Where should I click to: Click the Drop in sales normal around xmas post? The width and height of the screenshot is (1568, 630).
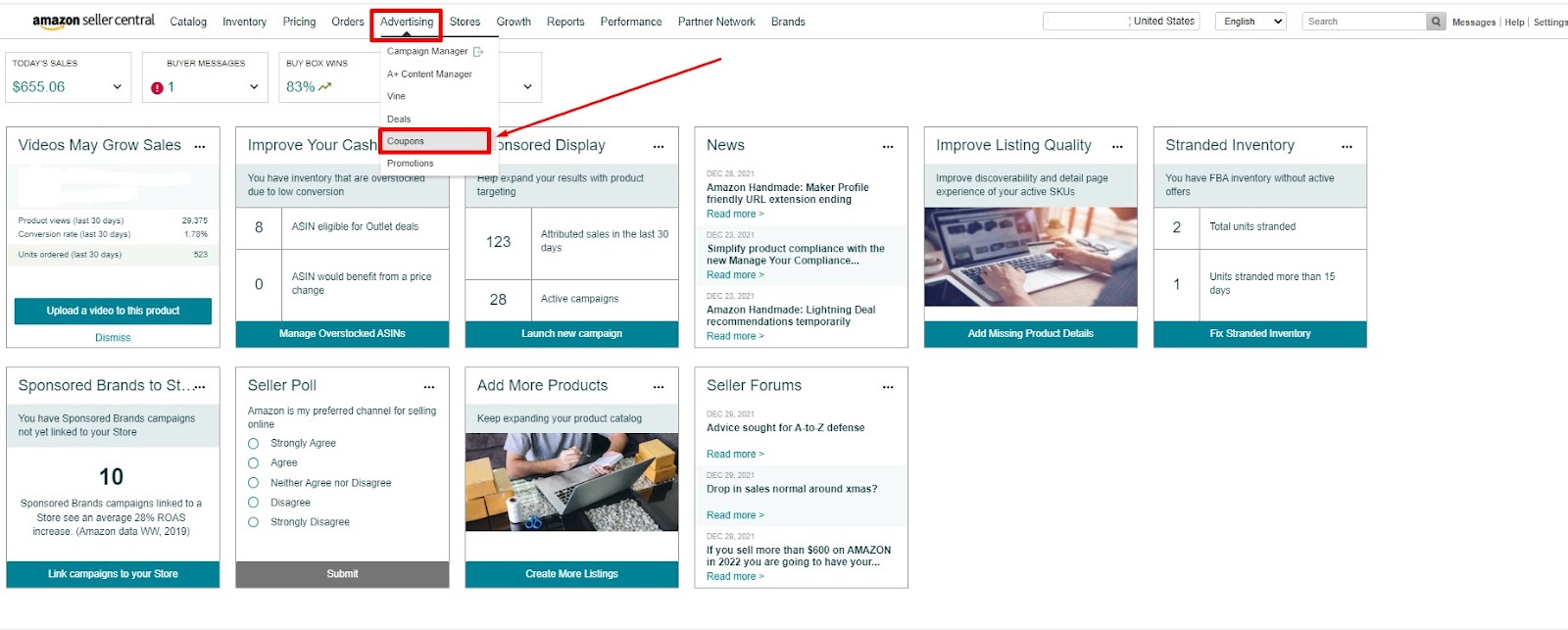[792, 489]
